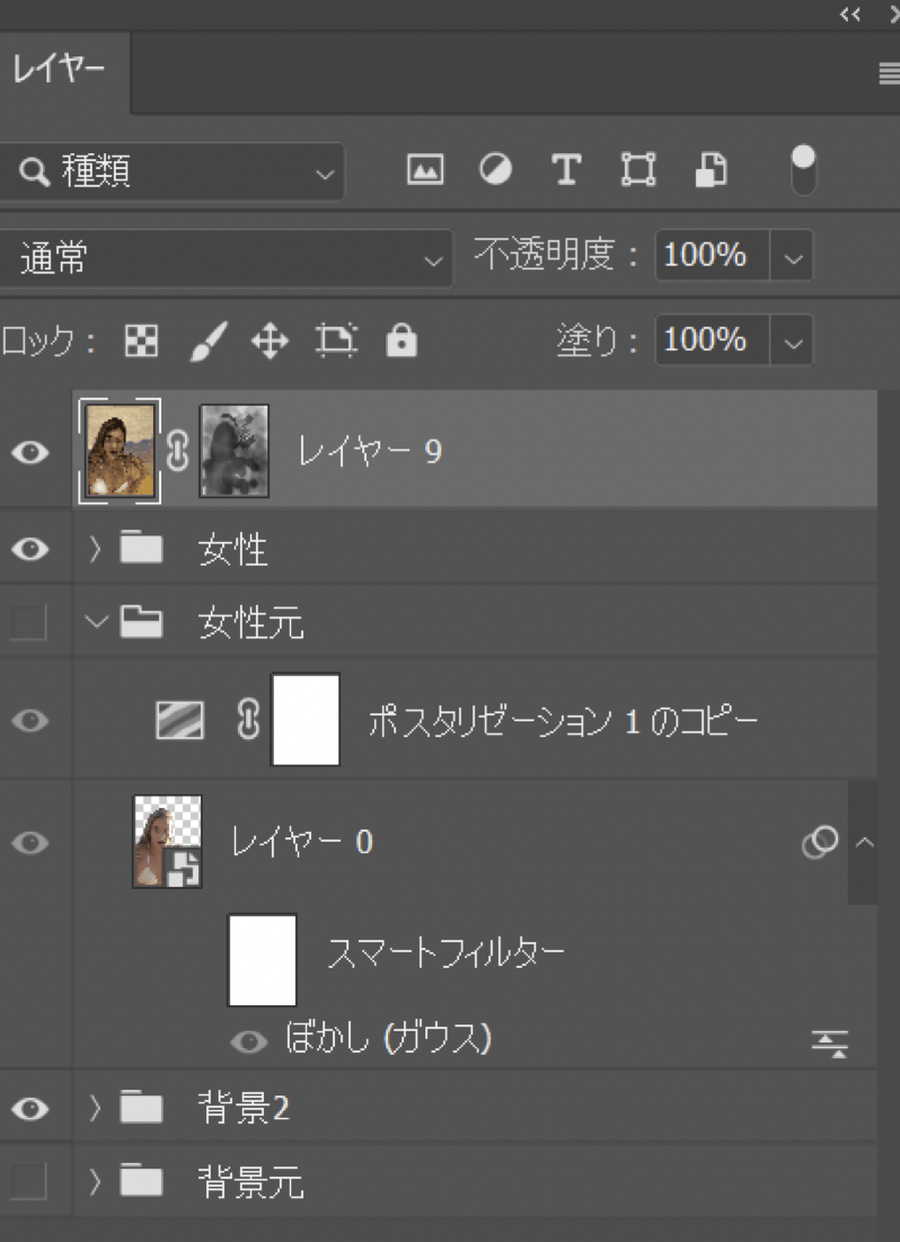Select レイヤー 0 smart object thumbnail

pyautogui.click(x=168, y=841)
